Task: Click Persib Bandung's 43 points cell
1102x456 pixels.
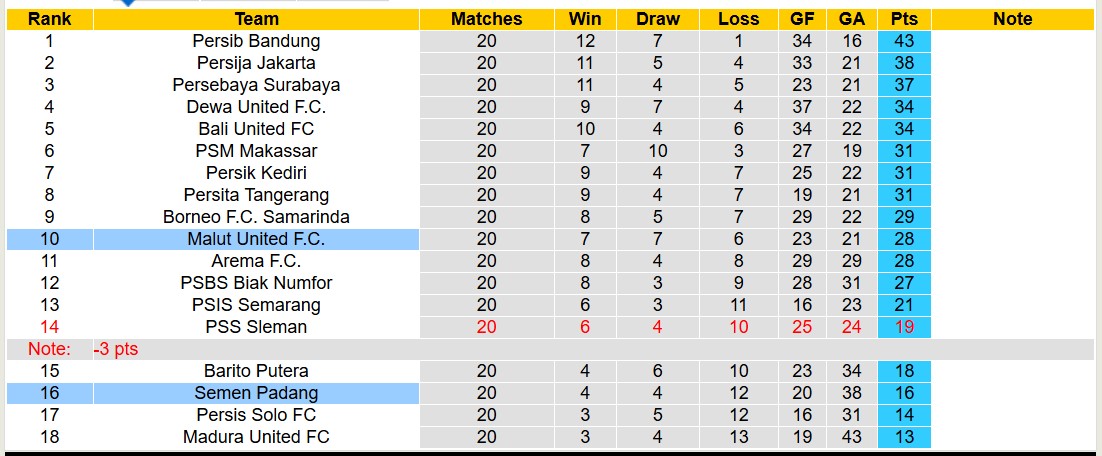Action: 904,41
